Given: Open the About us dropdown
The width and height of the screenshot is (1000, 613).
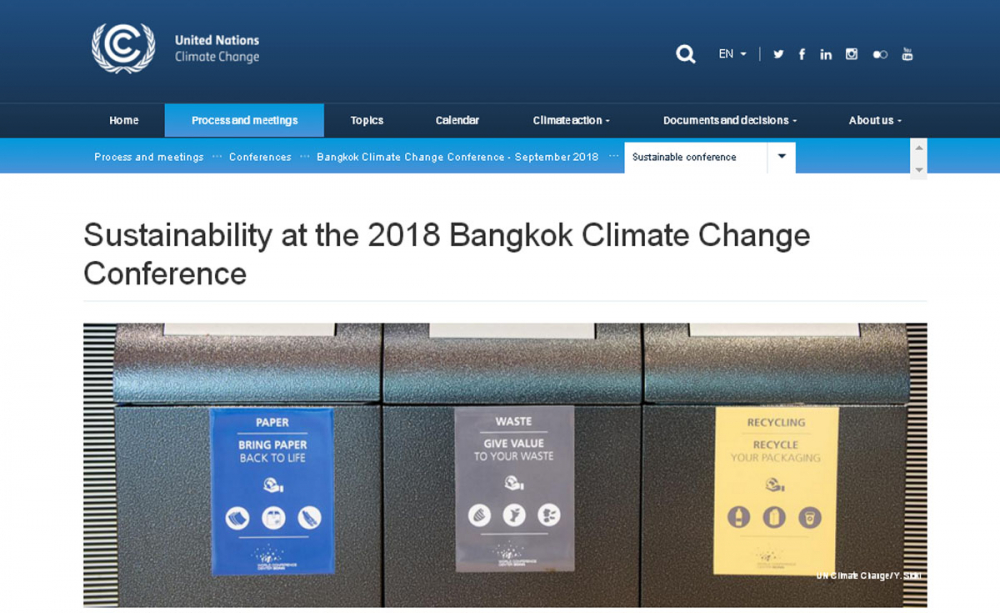Looking at the screenshot, I should tap(874, 119).
